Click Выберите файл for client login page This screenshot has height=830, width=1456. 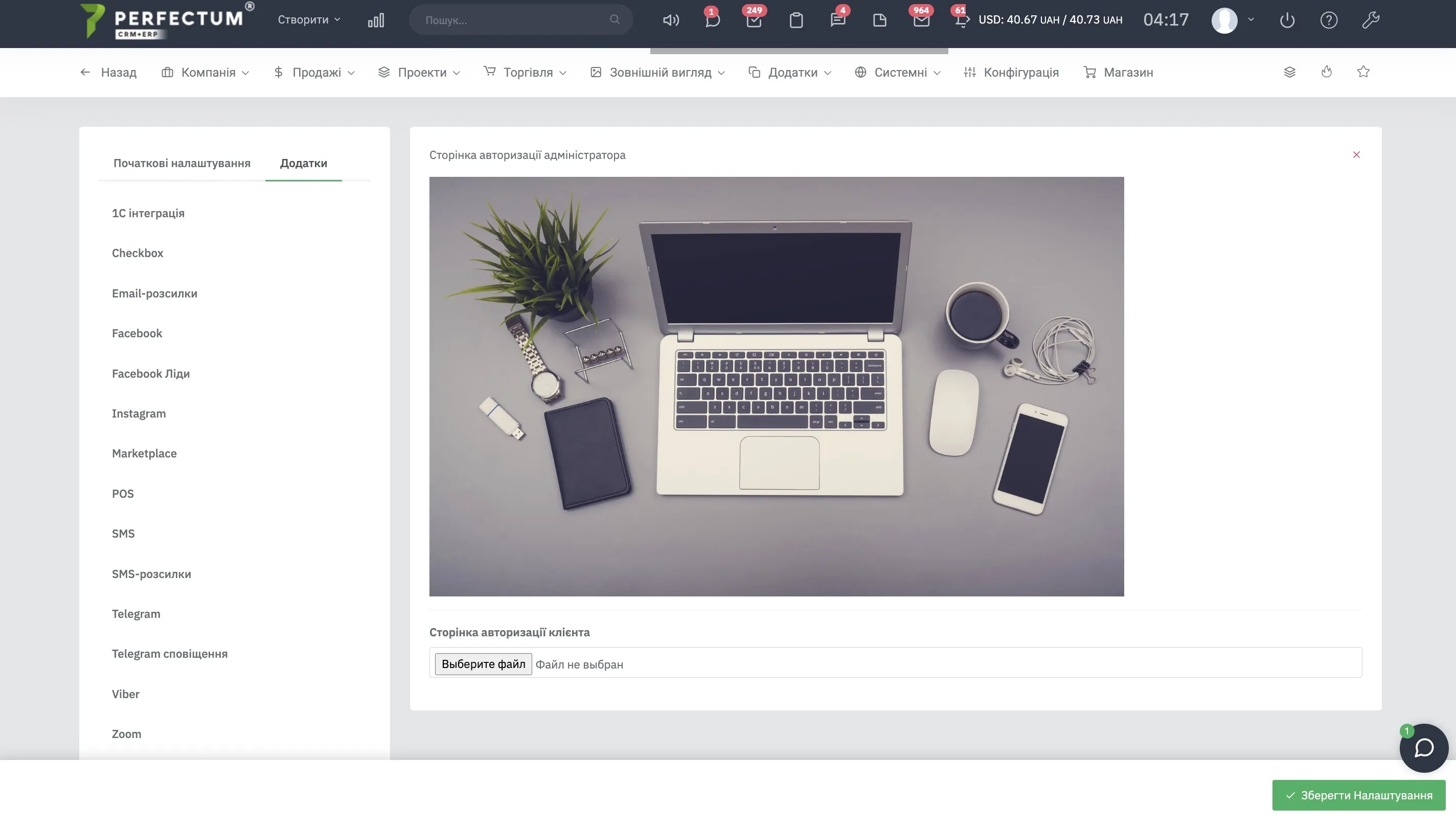483,664
